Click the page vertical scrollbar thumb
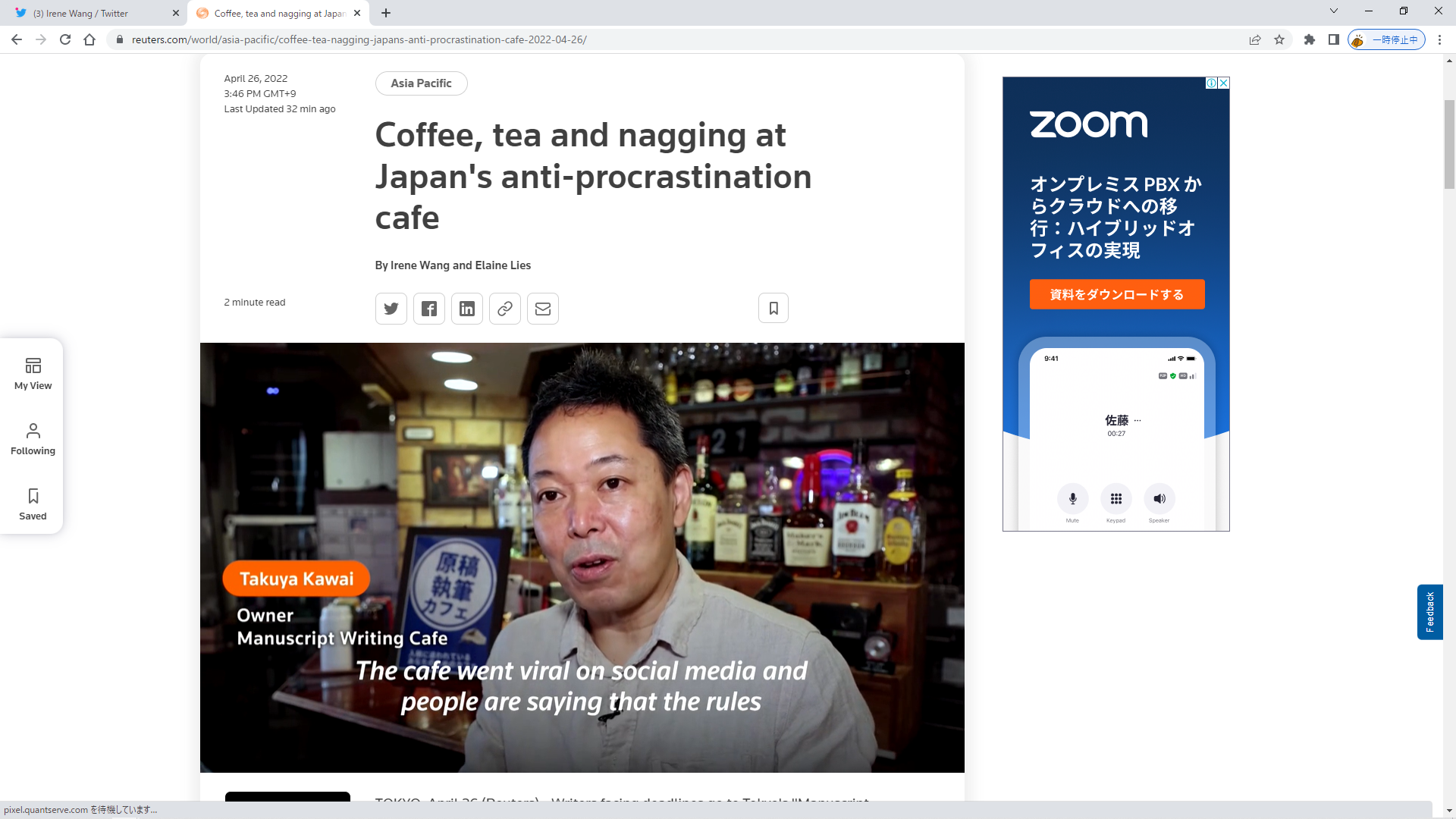The image size is (1456, 819). click(x=1449, y=144)
